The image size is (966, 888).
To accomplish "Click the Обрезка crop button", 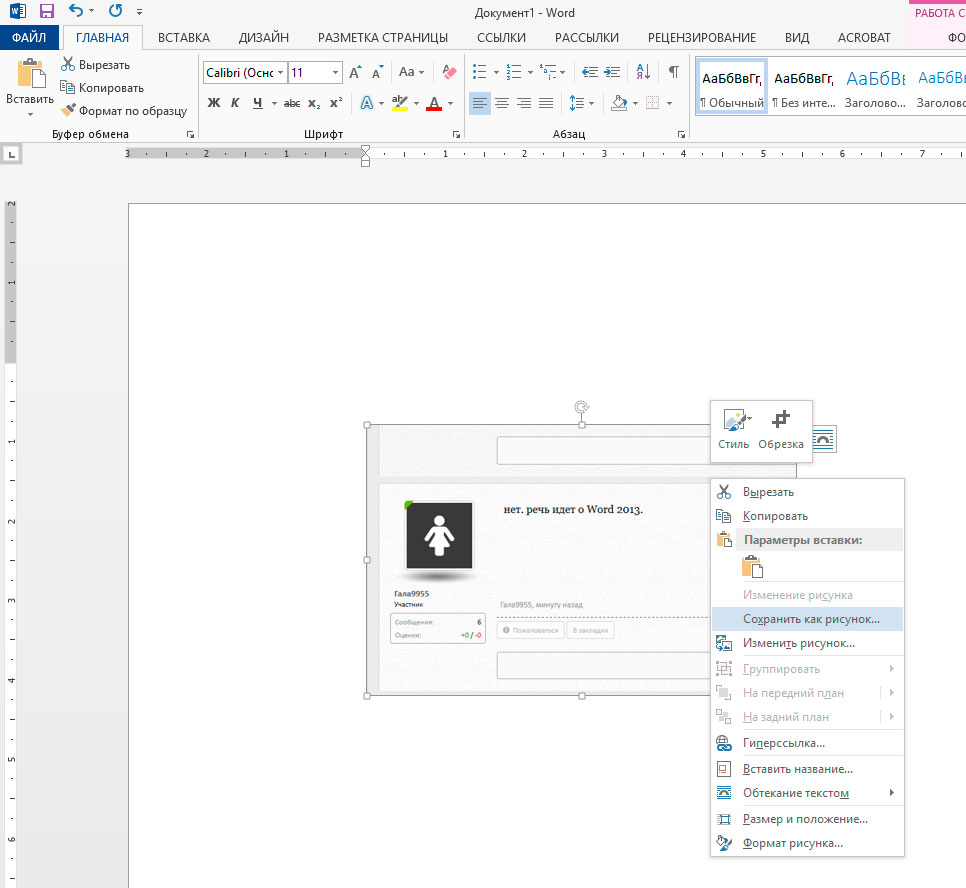I will [x=781, y=430].
